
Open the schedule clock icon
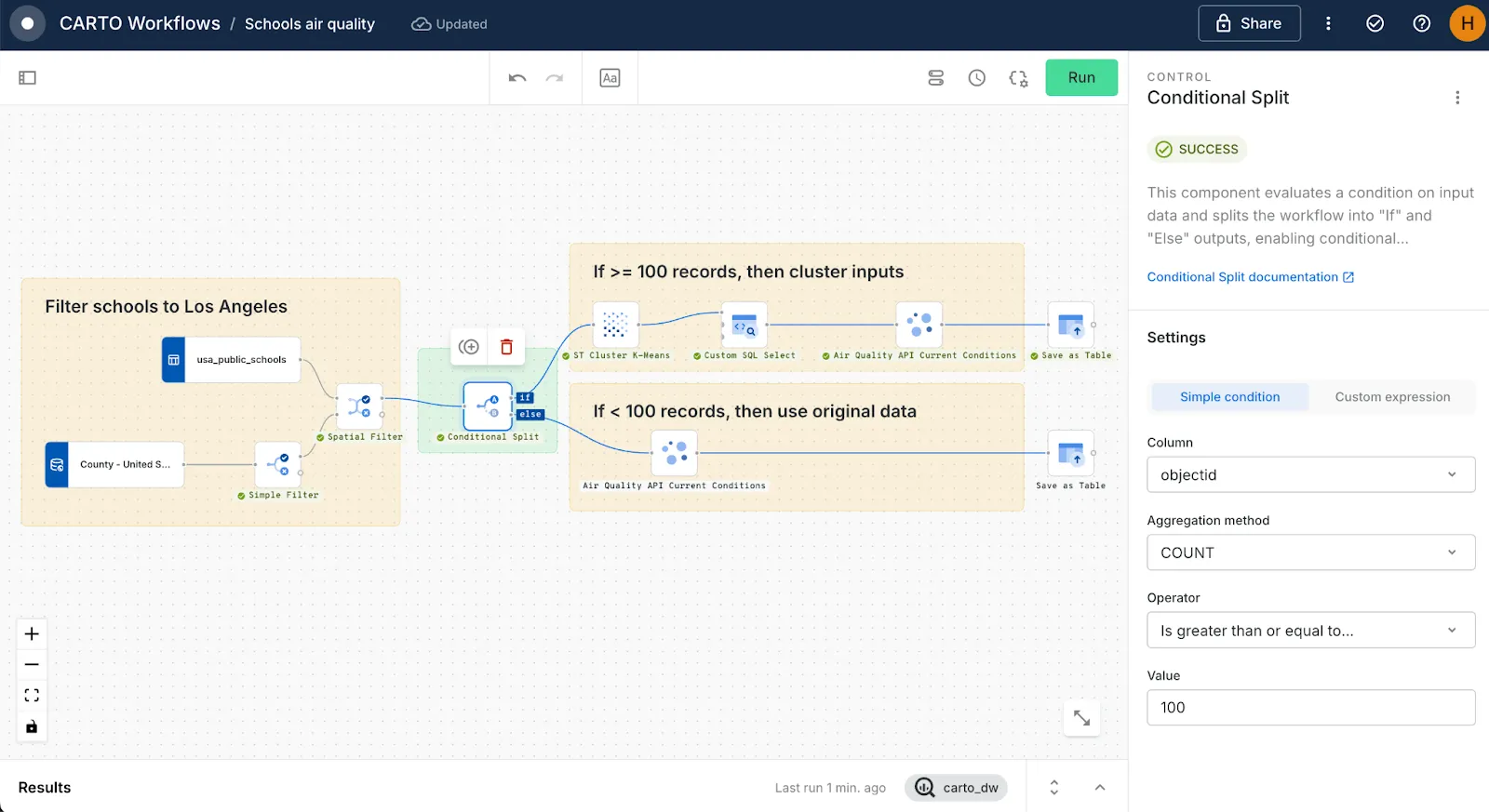click(x=976, y=78)
